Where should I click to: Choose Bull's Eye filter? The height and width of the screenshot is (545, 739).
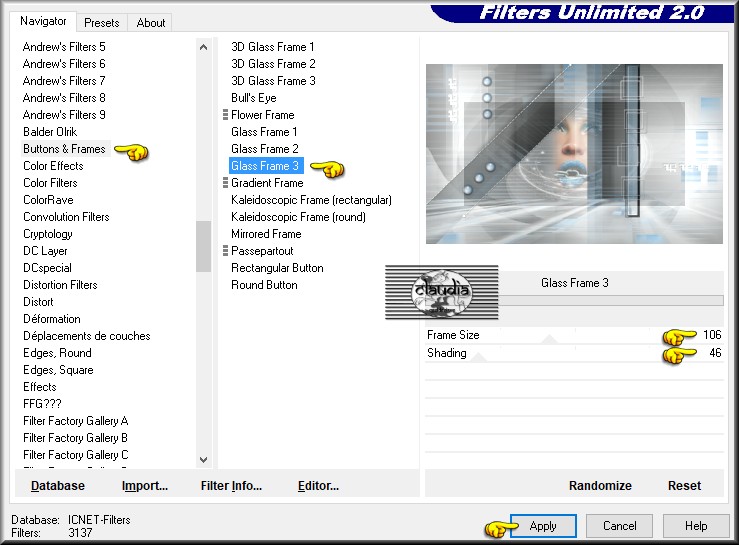click(254, 98)
